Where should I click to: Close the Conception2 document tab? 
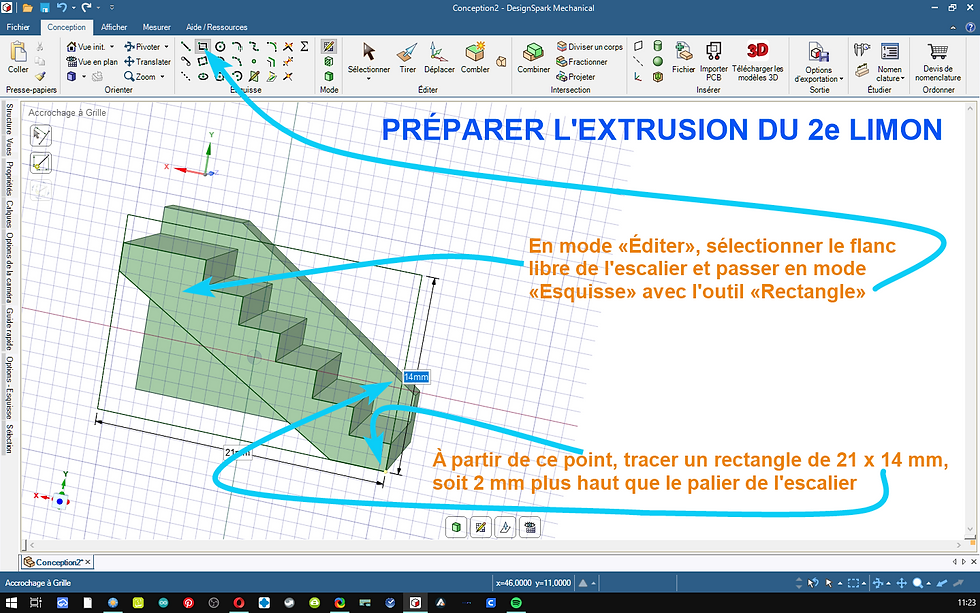click(x=88, y=562)
